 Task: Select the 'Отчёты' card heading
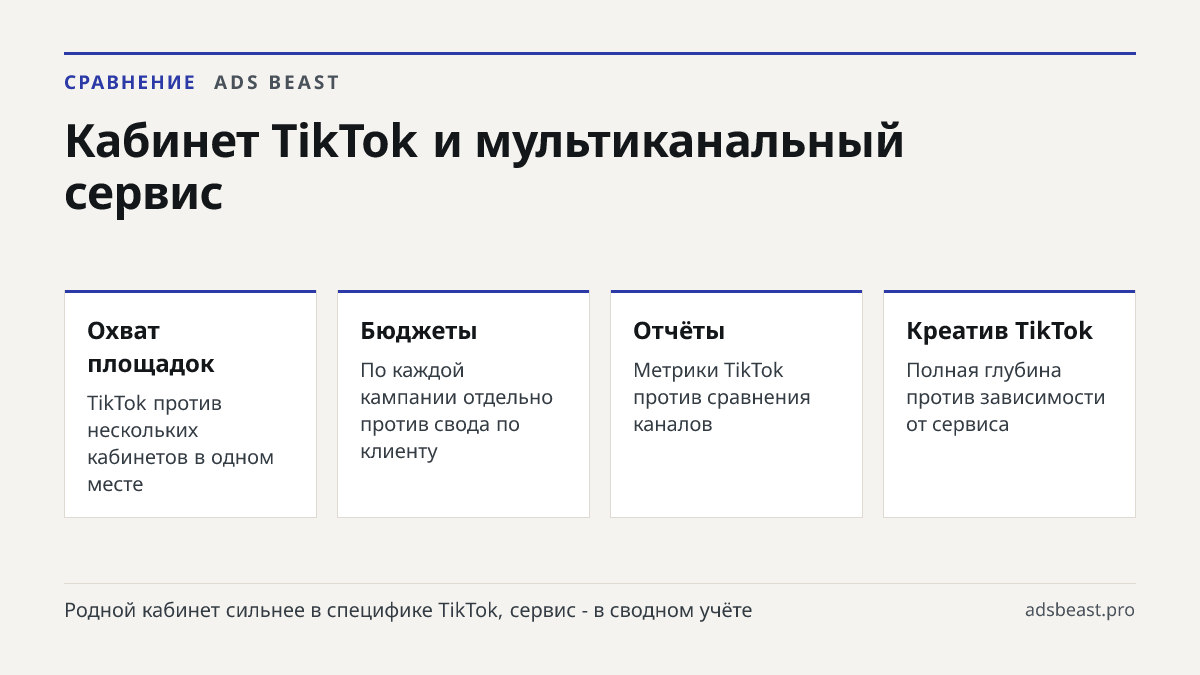coord(679,331)
